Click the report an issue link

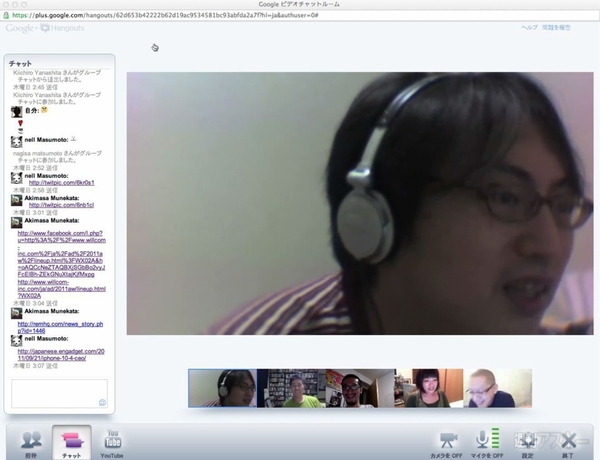coord(556,28)
